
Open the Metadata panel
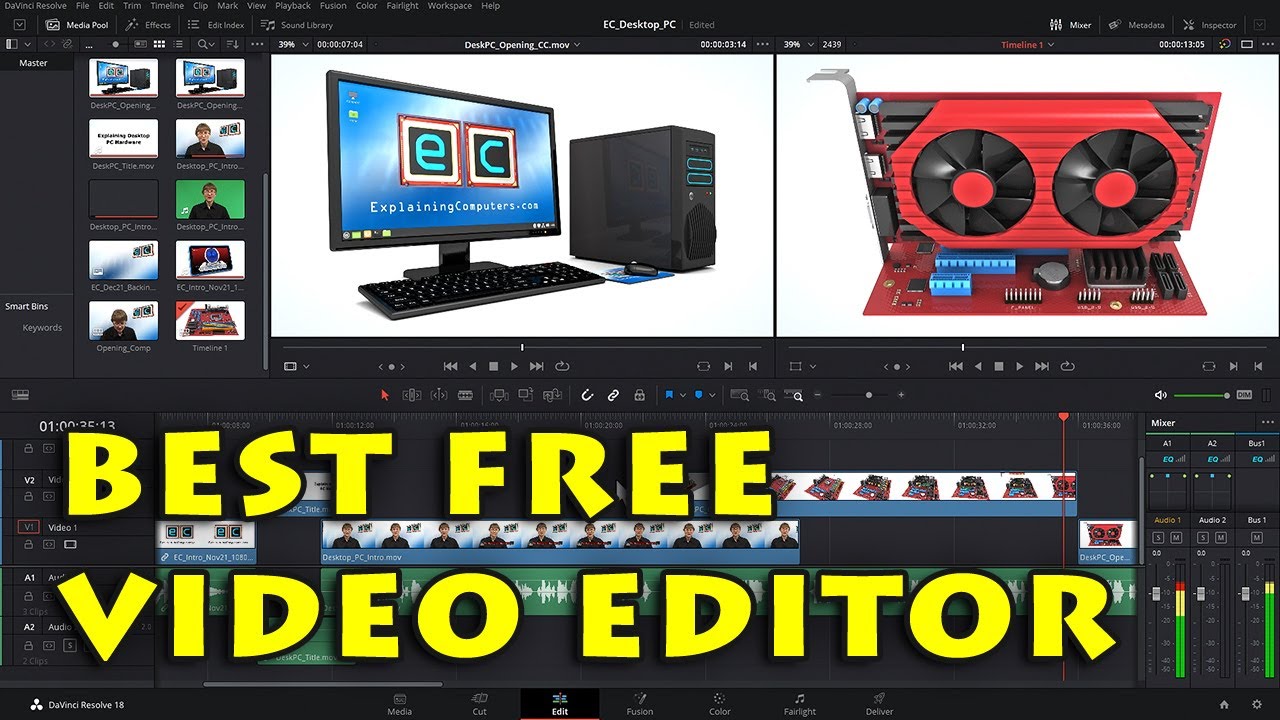[1136, 24]
